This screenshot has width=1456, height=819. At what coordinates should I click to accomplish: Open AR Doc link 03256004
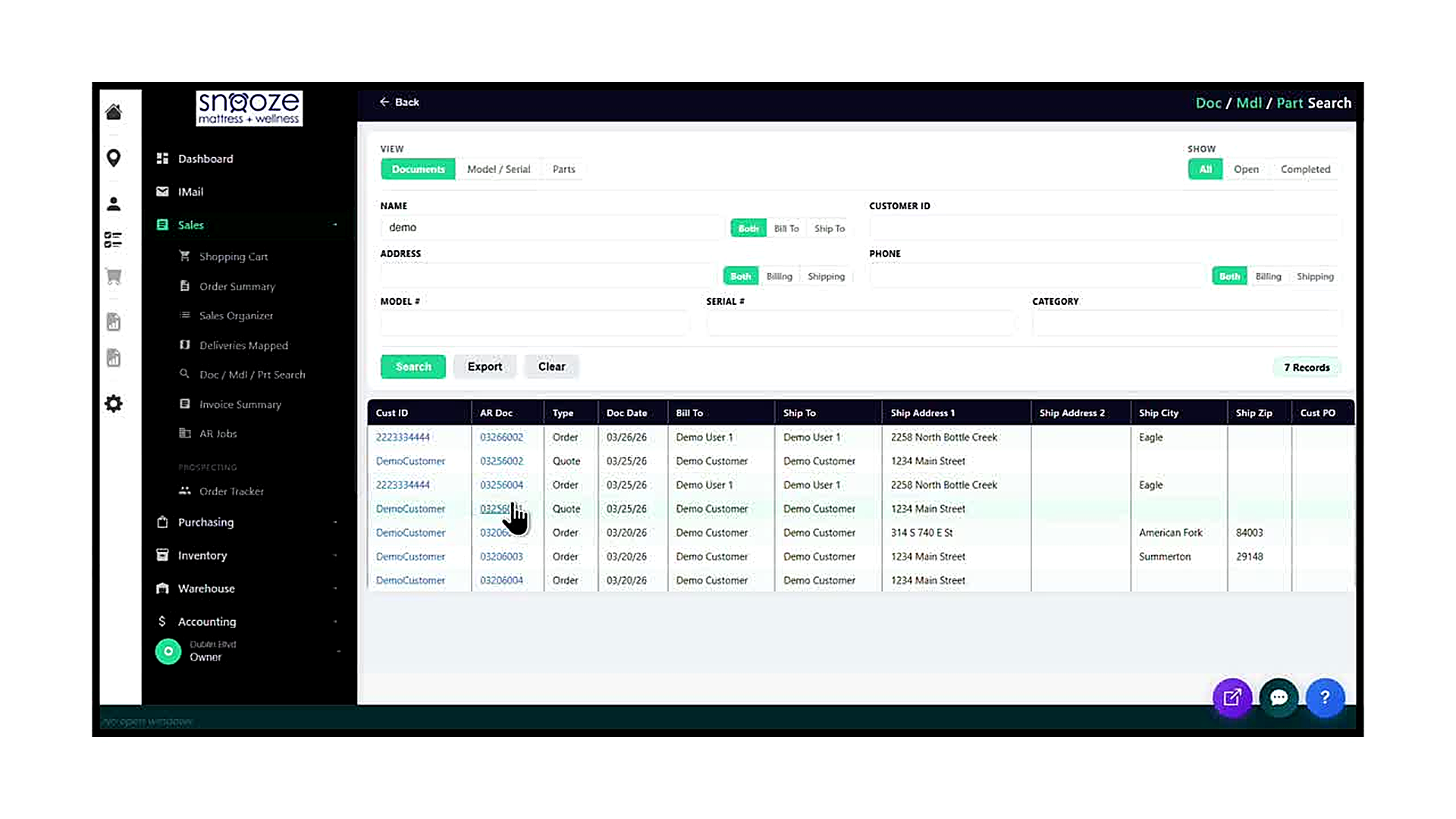(x=501, y=485)
